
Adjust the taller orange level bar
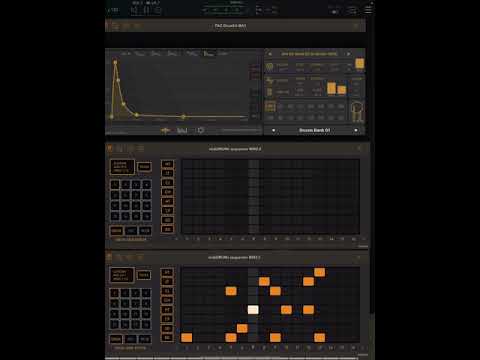pos(331,88)
